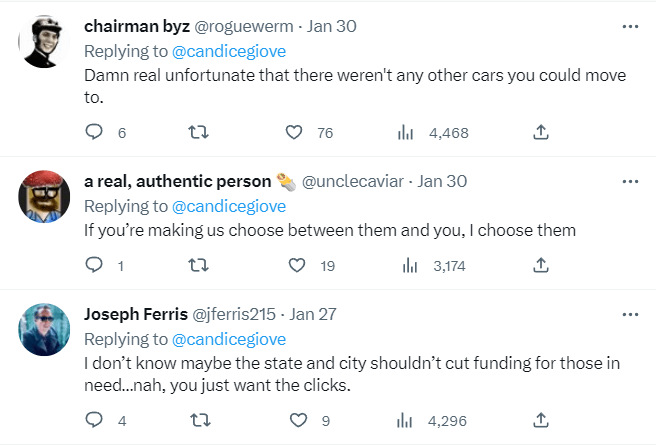Screen dimensions: 656x445
Task: Open Joseph Ferris's profile picture
Action: 44,330
